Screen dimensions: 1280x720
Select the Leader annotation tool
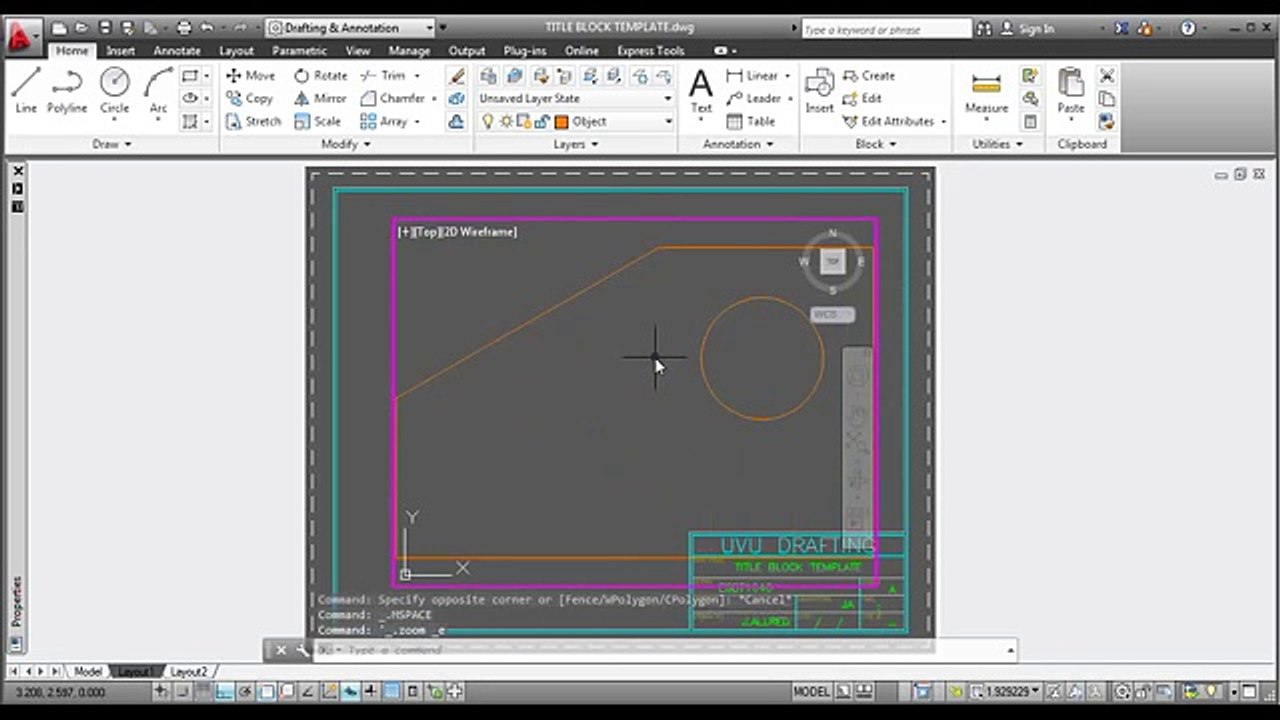click(754, 98)
